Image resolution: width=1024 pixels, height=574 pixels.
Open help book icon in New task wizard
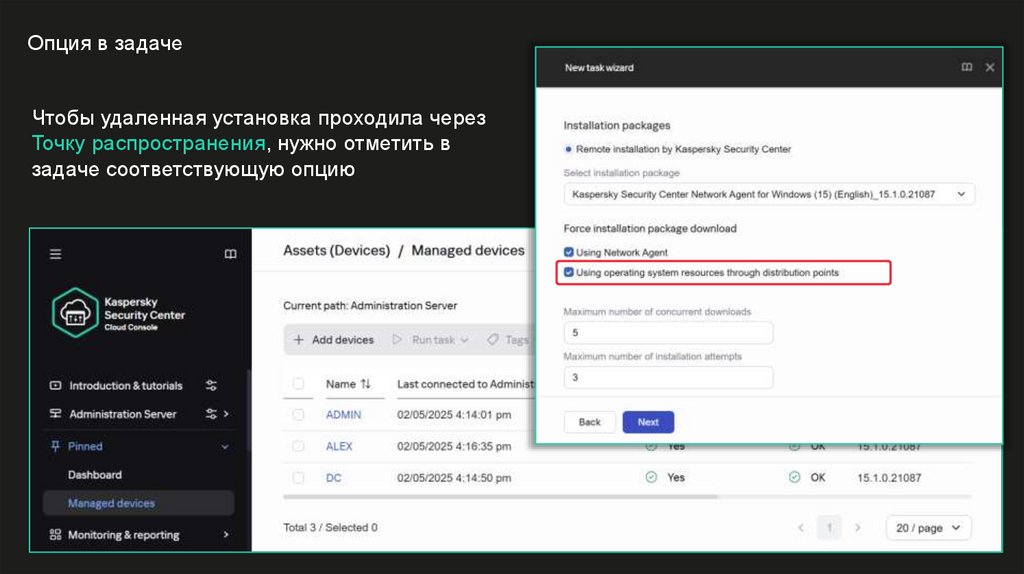pyautogui.click(x=967, y=67)
